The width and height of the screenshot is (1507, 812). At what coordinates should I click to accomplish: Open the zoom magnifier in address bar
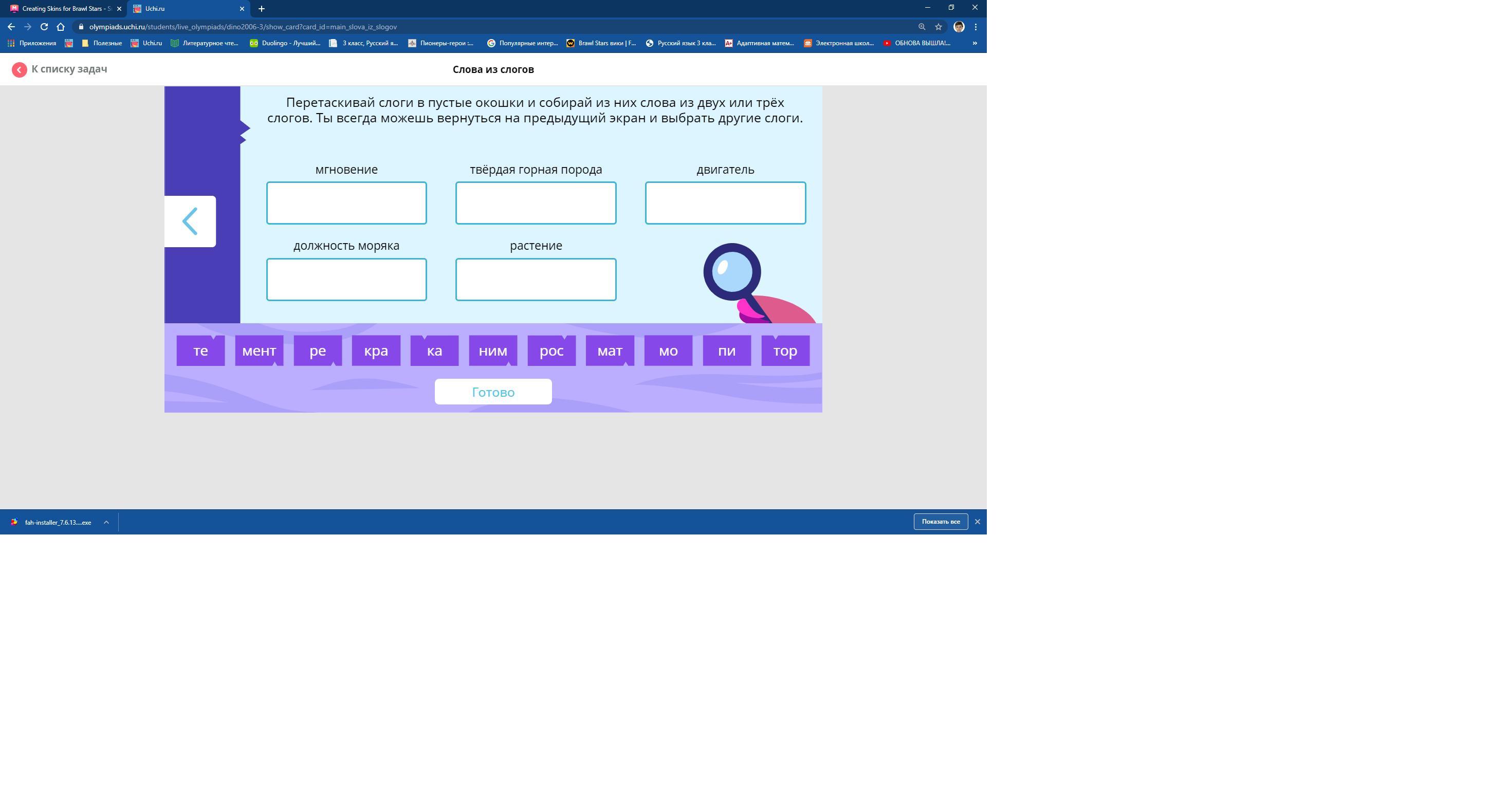922,27
